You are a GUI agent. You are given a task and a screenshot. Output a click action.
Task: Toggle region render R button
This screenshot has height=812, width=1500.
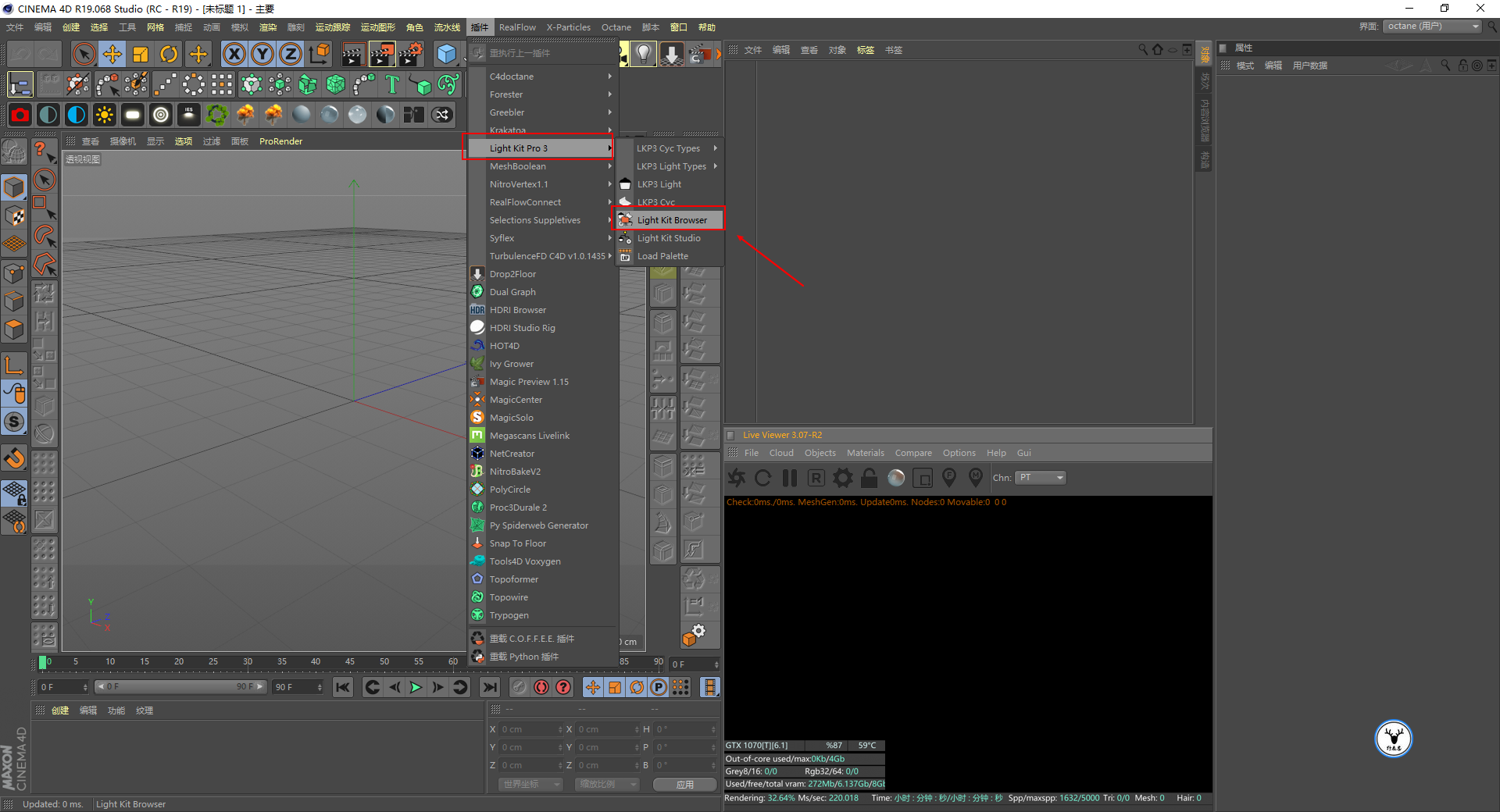(816, 478)
